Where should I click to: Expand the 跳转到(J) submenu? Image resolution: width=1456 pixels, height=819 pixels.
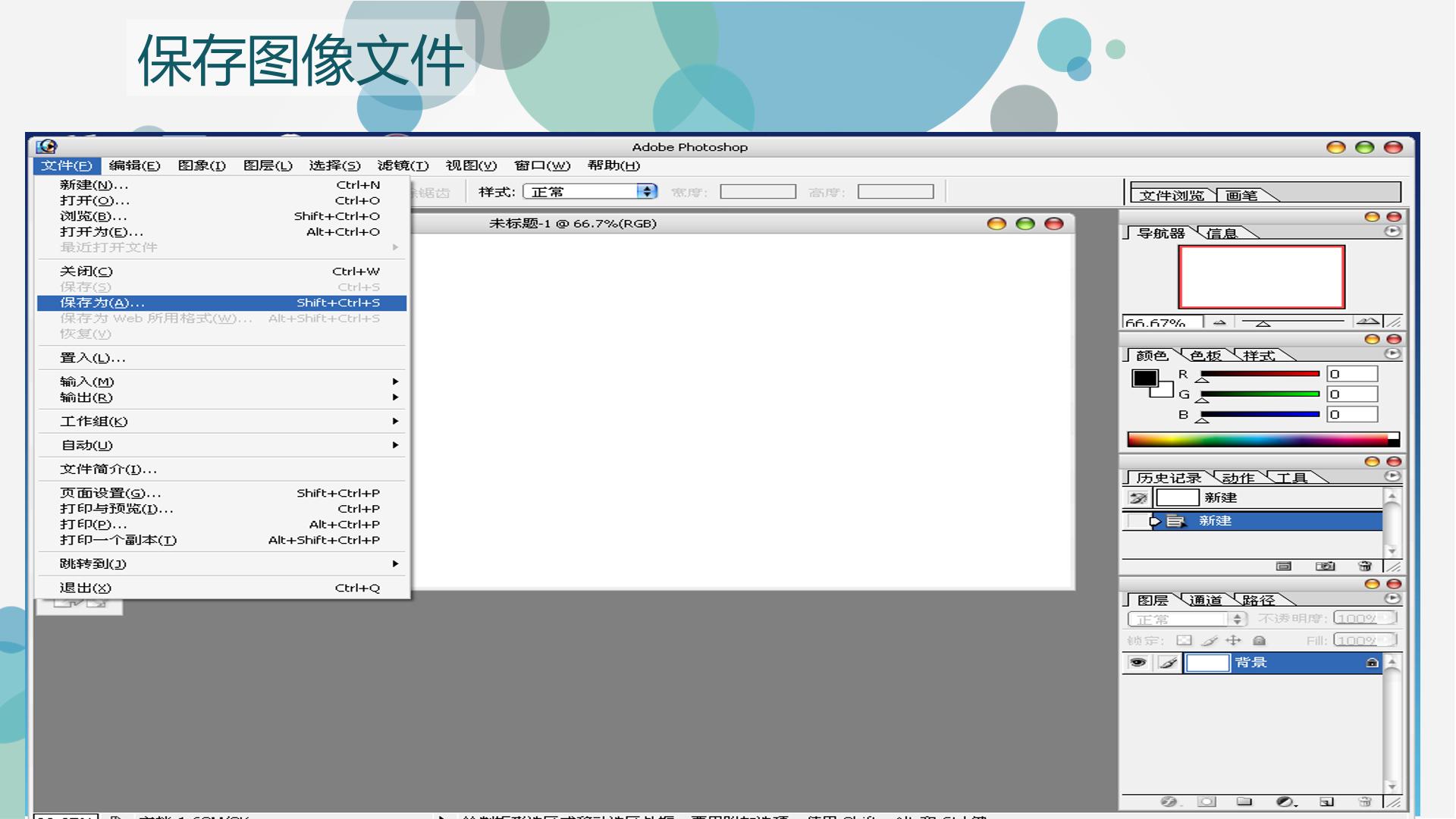221,563
